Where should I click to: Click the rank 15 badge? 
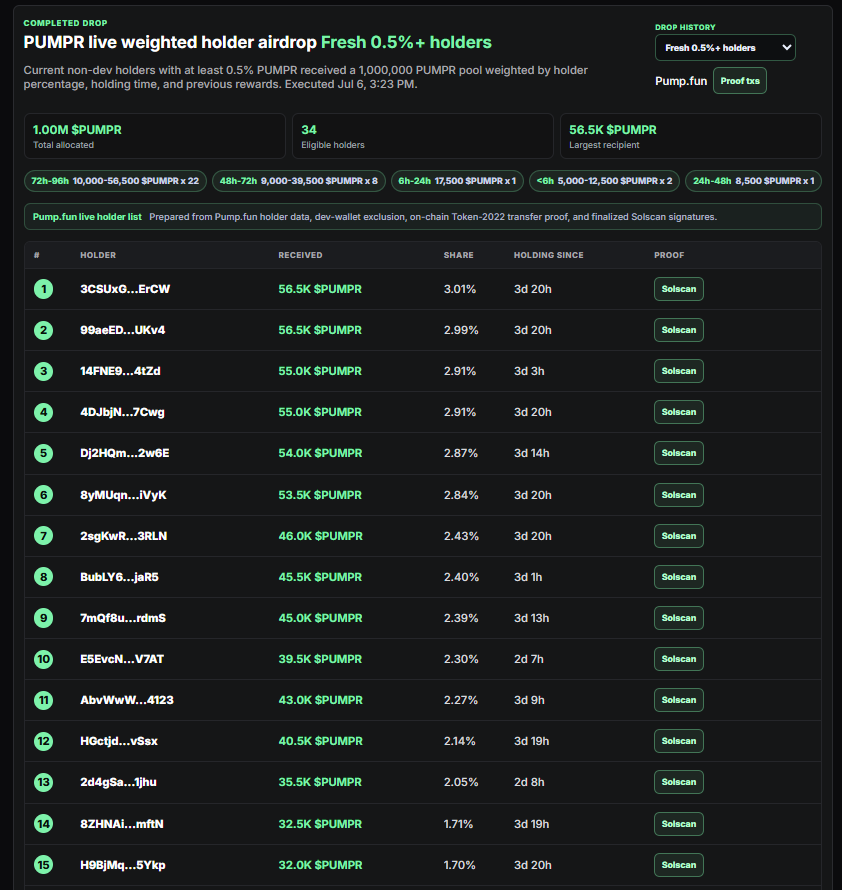tap(44, 865)
